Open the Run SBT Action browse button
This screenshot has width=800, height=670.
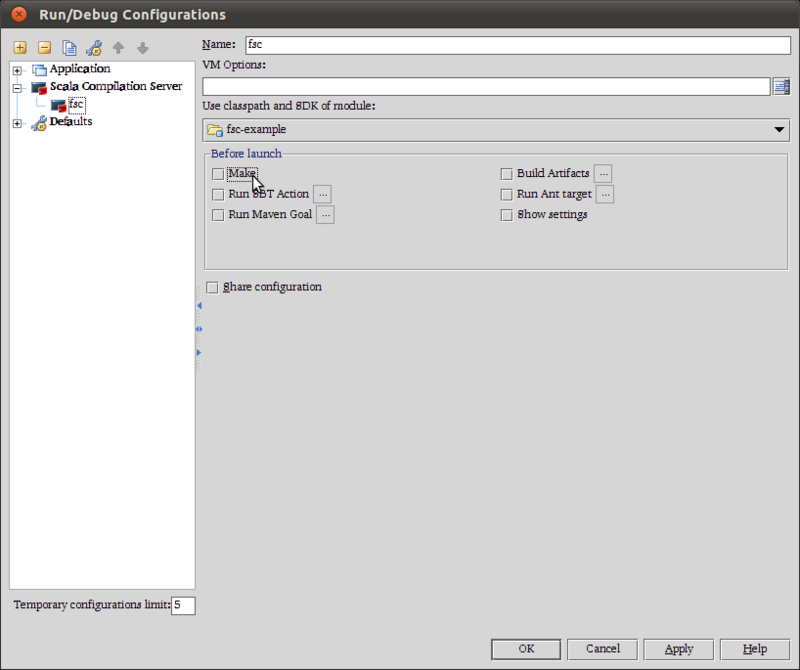tap(322, 194)
